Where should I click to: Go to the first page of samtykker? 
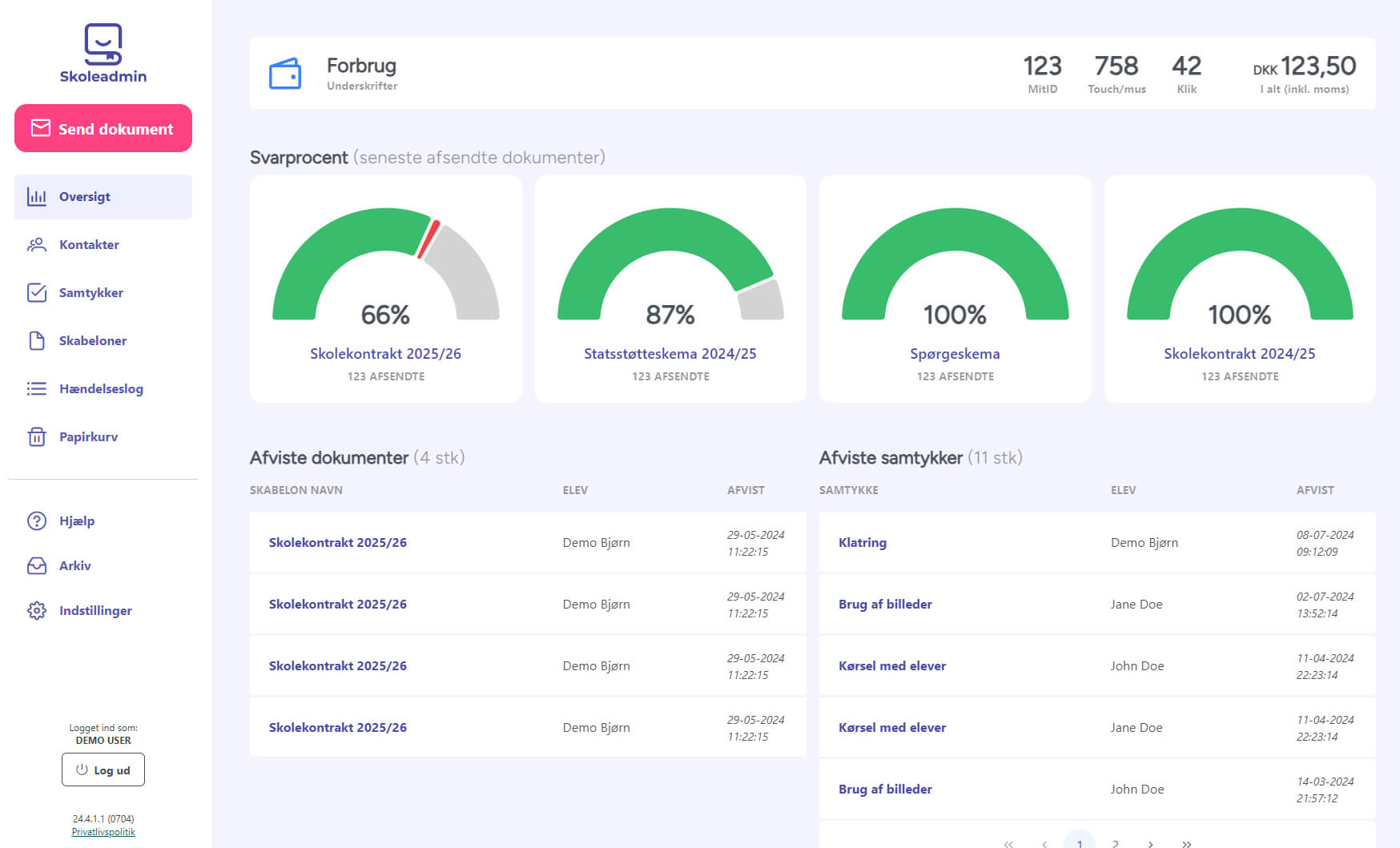coord(1008,843)
